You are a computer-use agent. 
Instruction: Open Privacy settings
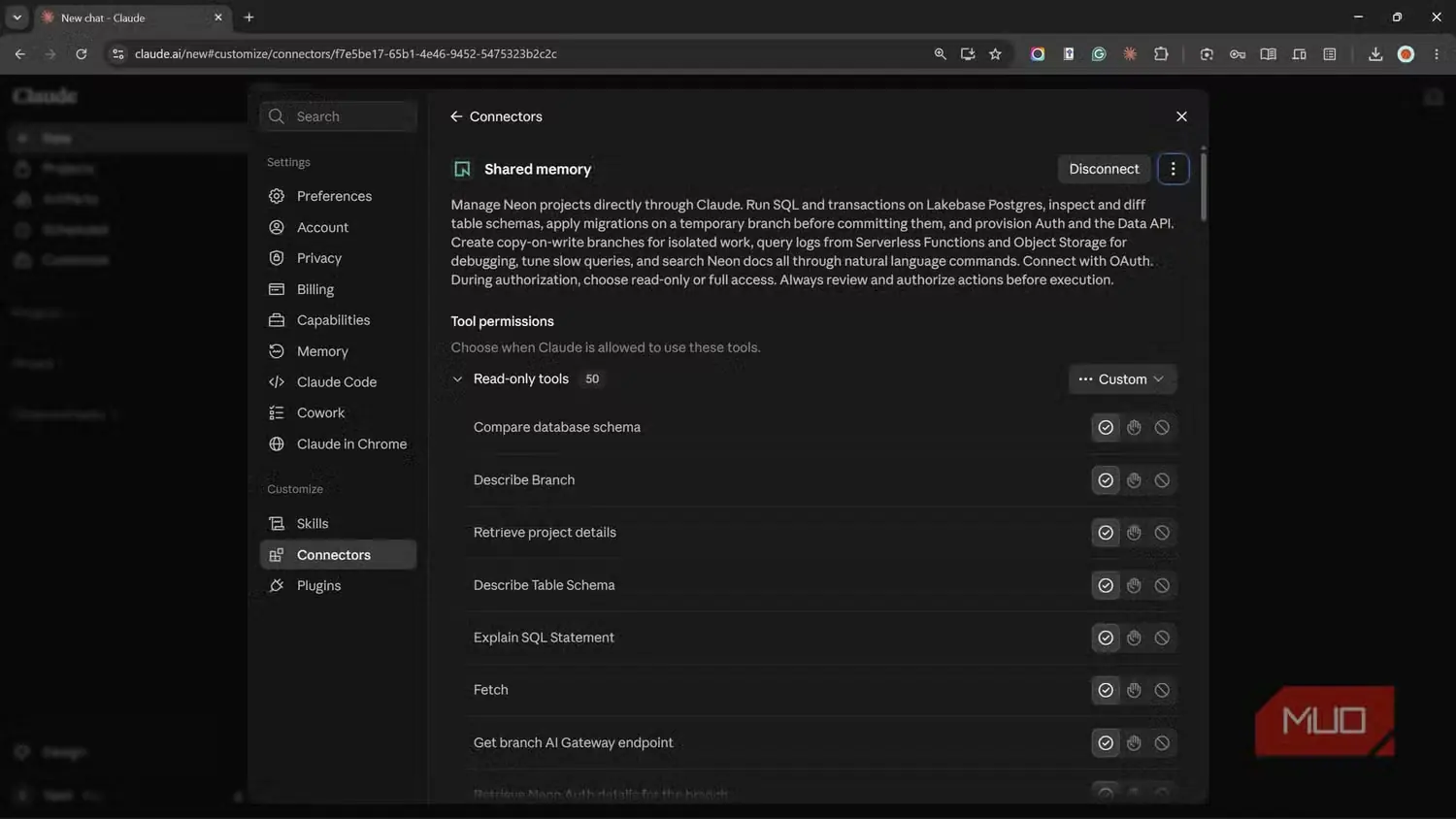coord(338,258)
